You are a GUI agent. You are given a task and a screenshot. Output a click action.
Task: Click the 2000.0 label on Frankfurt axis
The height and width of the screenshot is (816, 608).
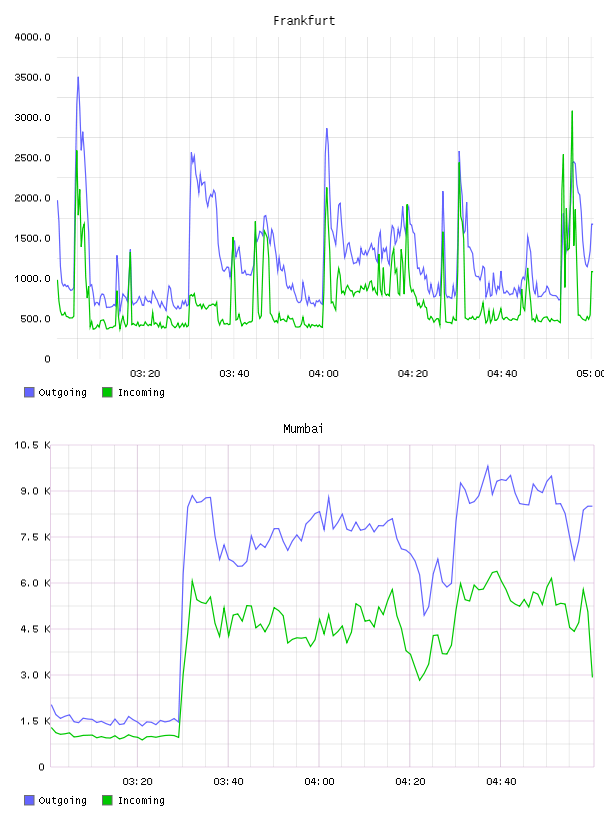click(x=32, y=198)
